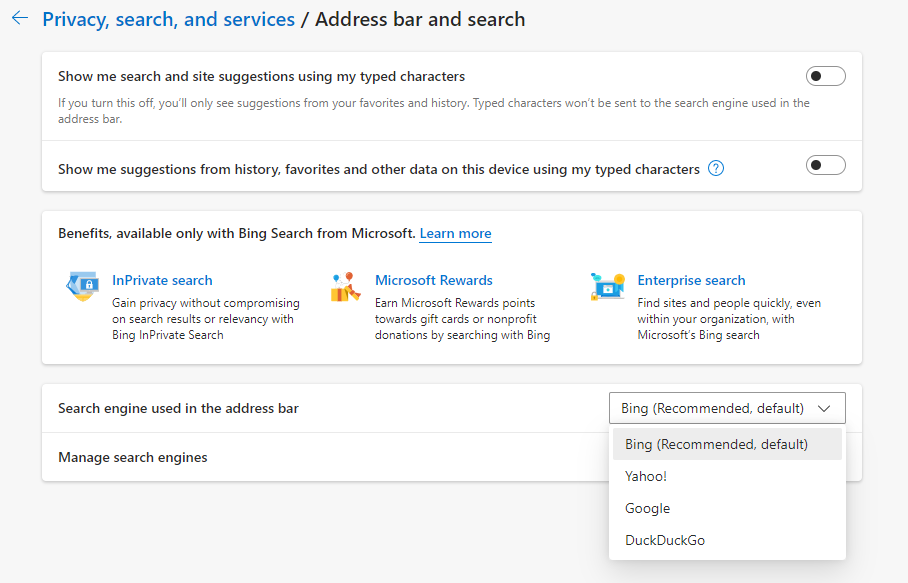
Task: Click 'Find sites and people quickly' description
Action: (x=729, y=319)
